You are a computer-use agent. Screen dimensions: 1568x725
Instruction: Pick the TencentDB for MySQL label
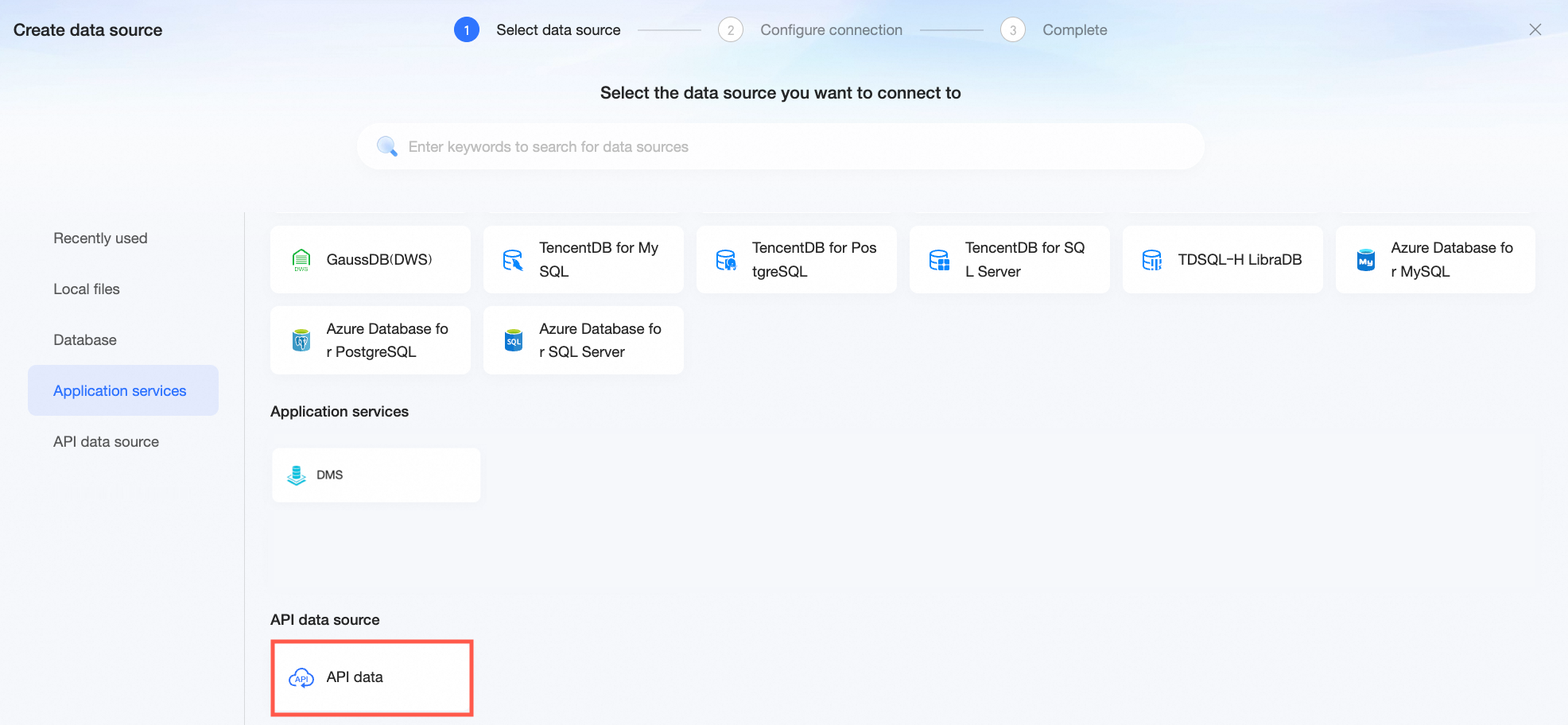click(599, 260)
